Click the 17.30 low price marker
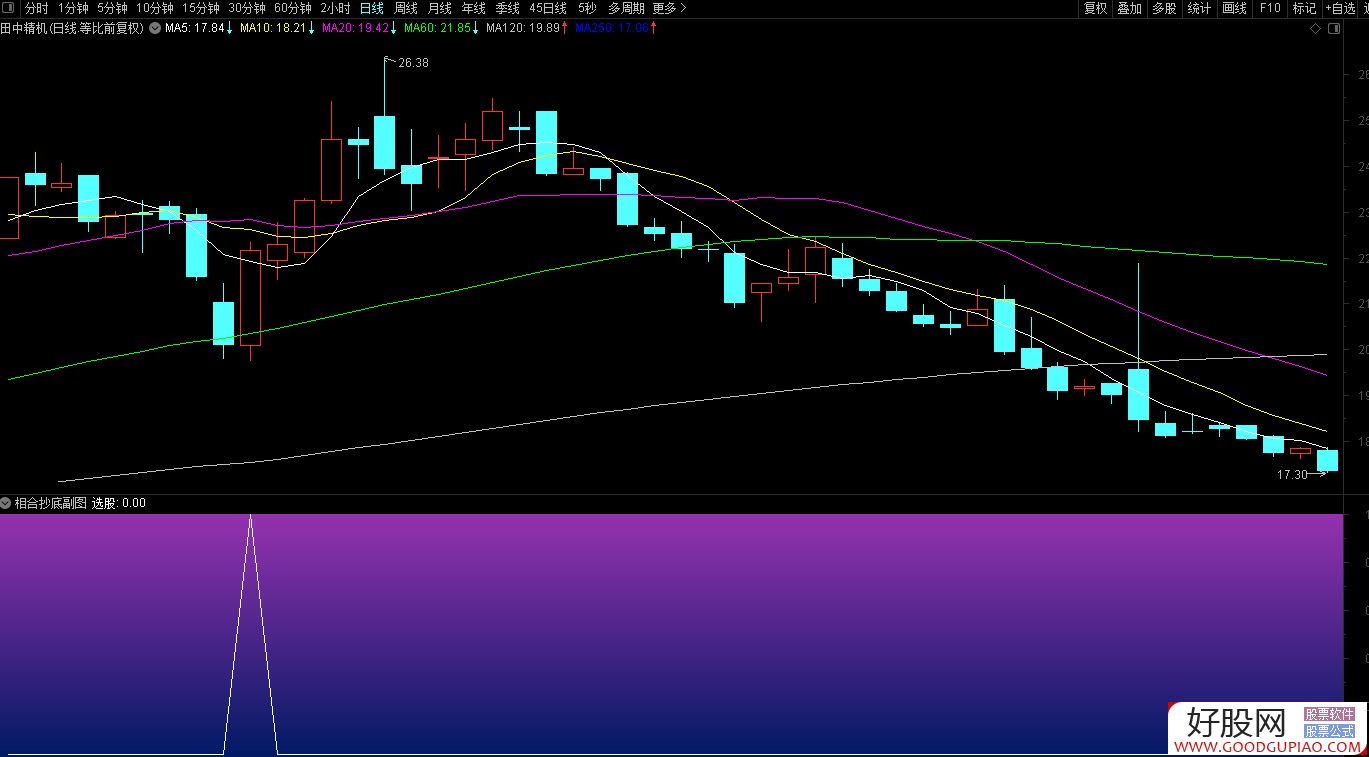The height and width of the screenshot is (757, 1369). click(1292, 474)
